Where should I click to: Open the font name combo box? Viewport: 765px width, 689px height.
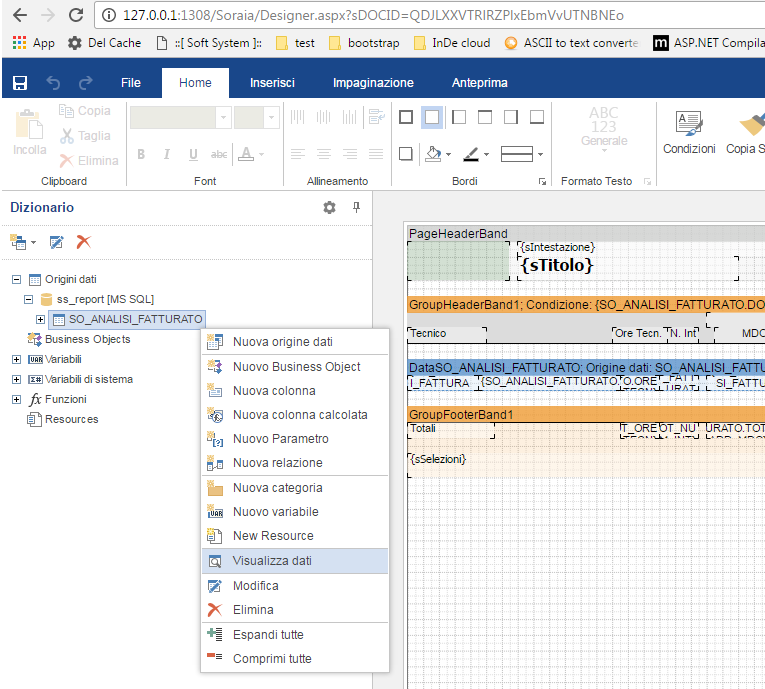click(181, 118)
